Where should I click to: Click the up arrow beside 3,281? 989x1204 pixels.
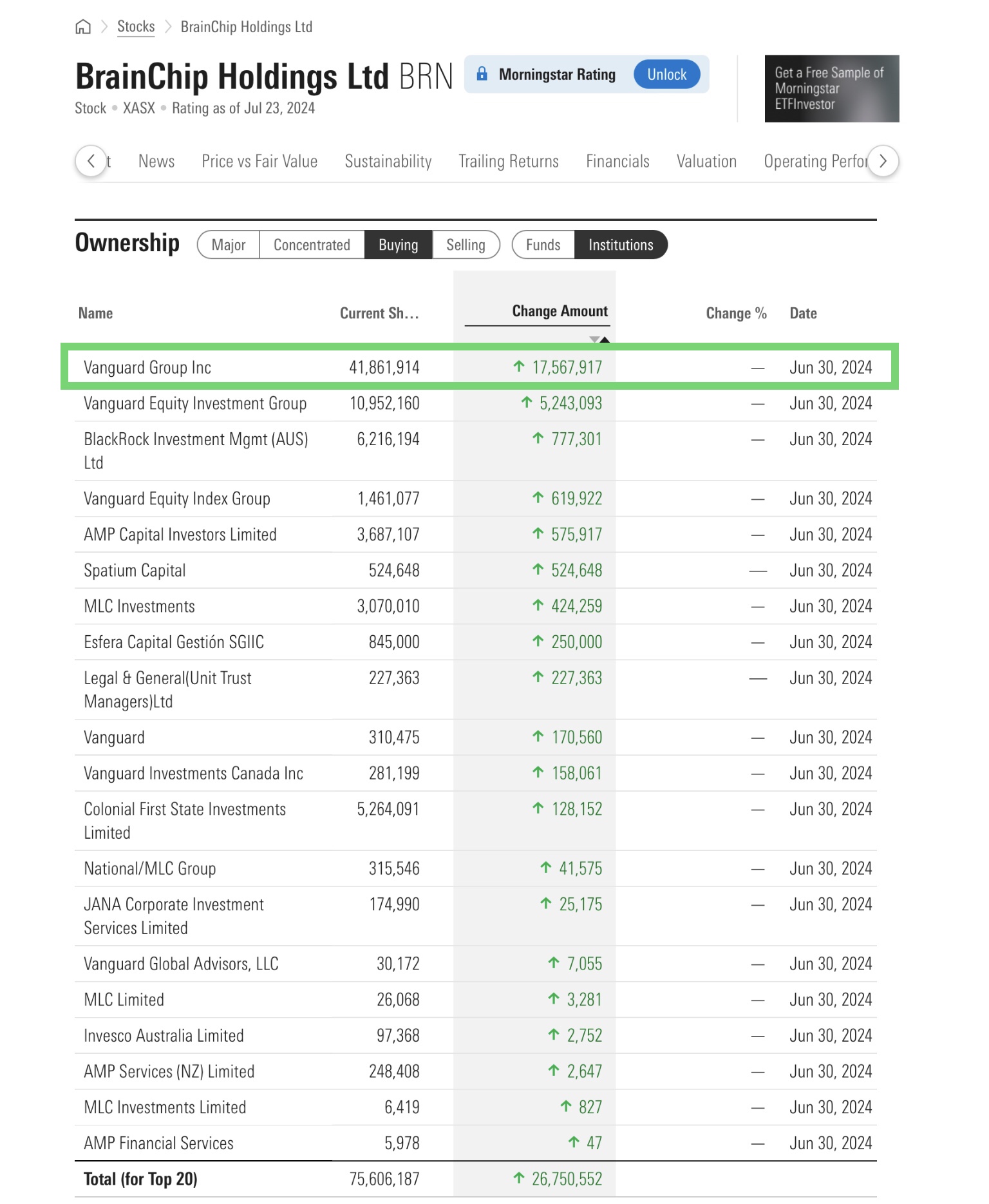(554, 999)
